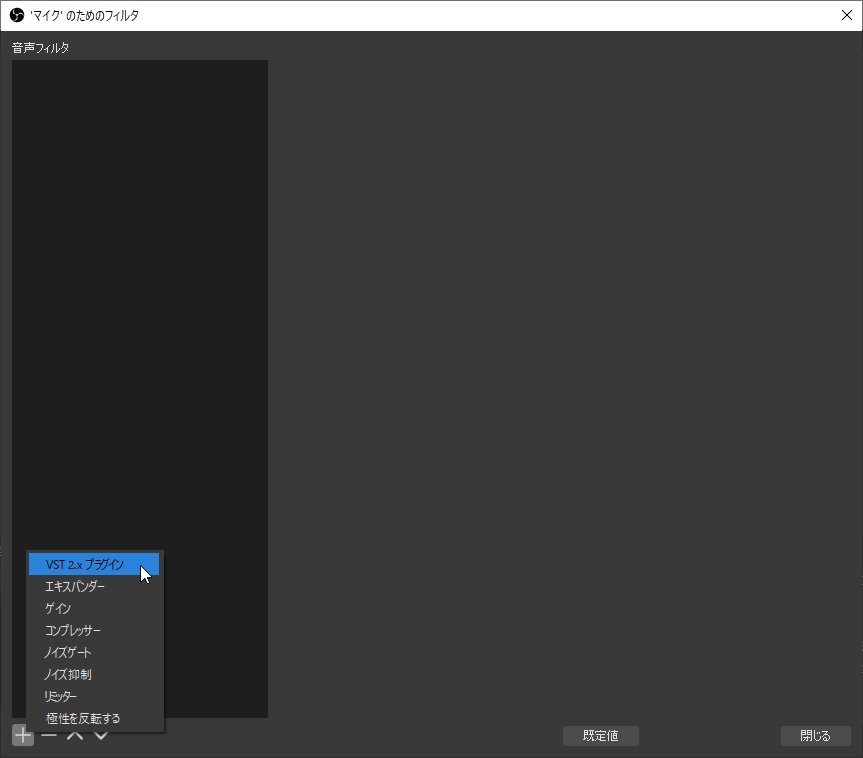
Task: Move filter up with chevron icon
Action: point(75,735)
